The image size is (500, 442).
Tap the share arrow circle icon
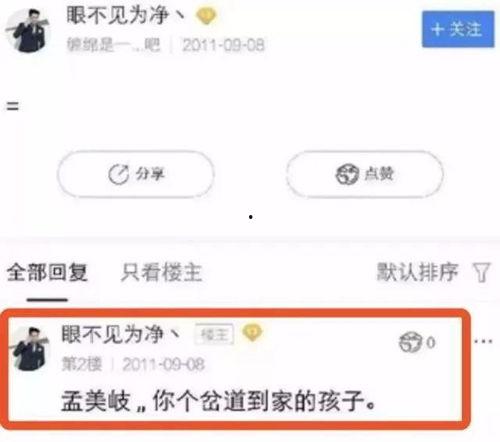pos(118,174)
